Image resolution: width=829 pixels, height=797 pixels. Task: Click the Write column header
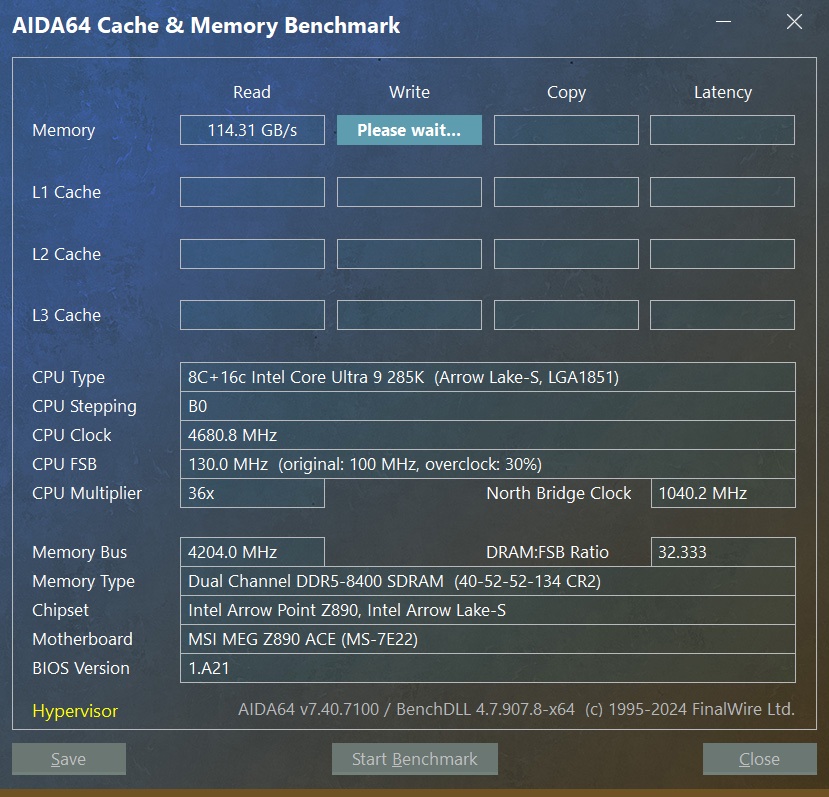click(x=409, y=92)
